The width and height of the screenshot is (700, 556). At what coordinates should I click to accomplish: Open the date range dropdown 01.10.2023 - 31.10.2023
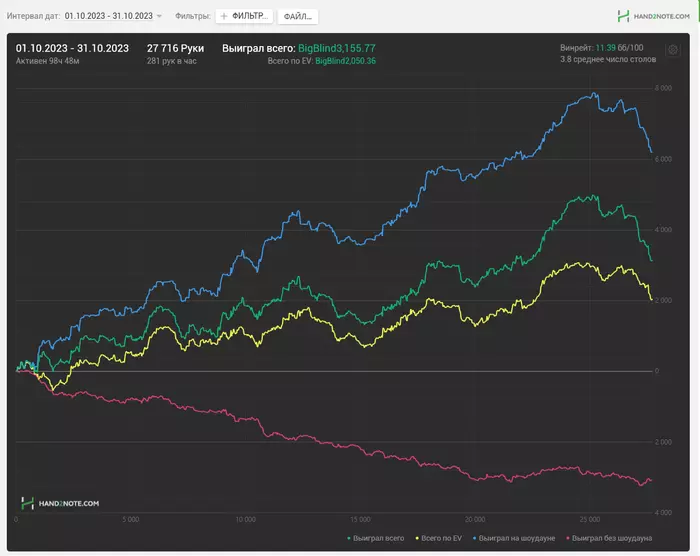[109, 17]
